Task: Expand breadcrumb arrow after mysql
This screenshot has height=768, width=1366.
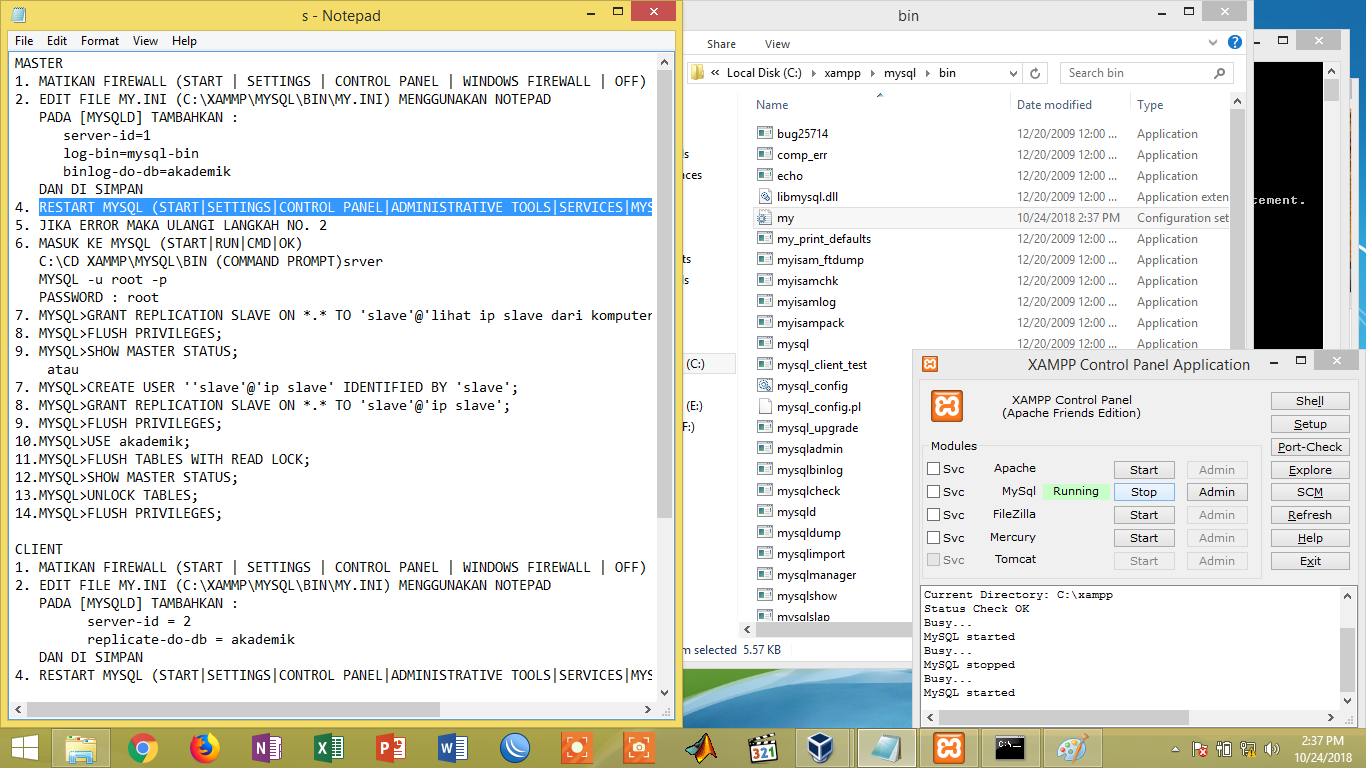Action: click(928, 73)
